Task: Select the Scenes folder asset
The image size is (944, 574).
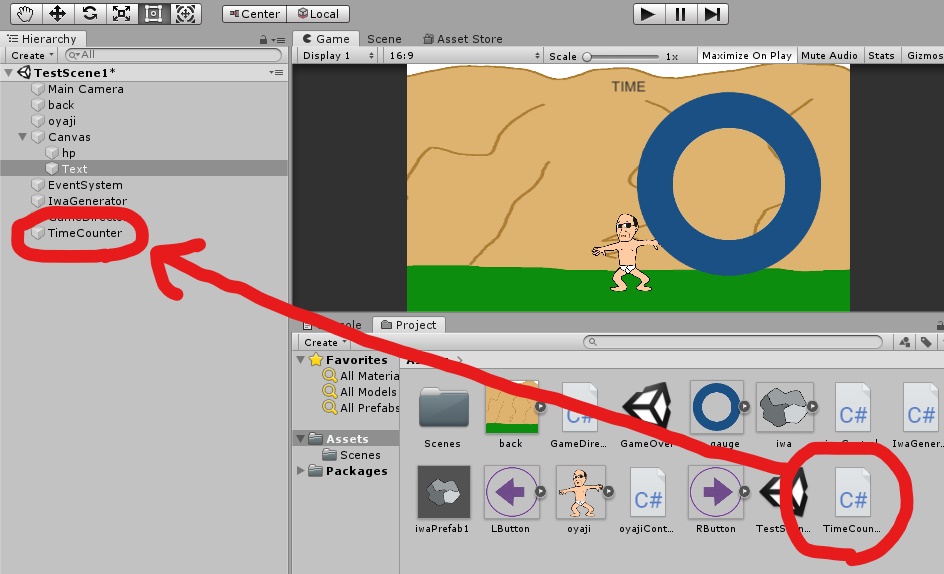Action: coord(442,416)
